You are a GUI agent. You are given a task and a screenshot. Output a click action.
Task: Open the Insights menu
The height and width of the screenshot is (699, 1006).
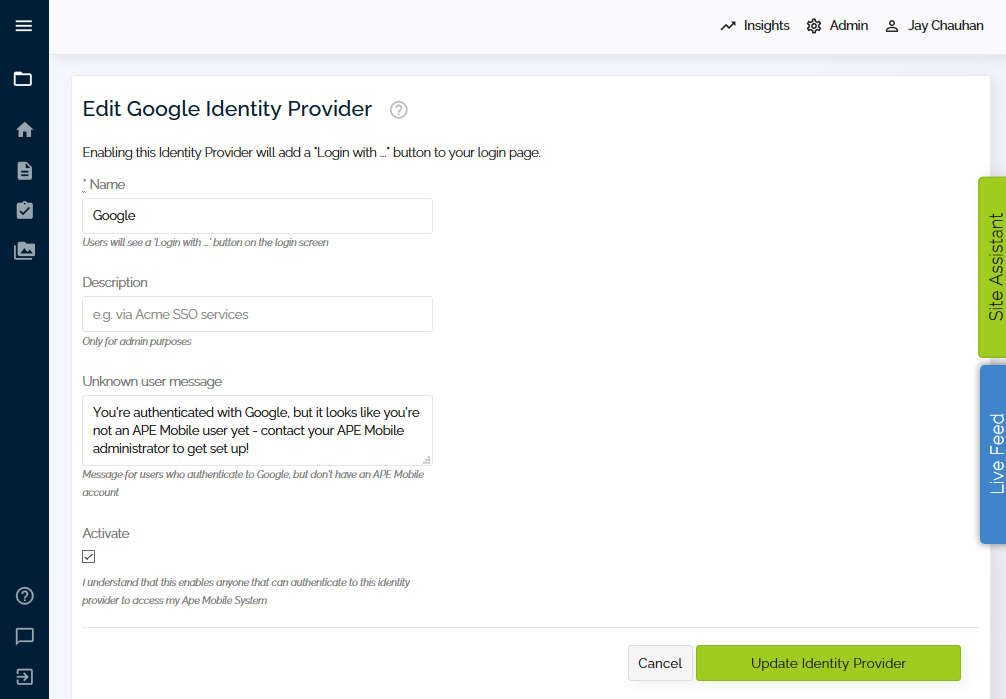[x=754, y=26]
